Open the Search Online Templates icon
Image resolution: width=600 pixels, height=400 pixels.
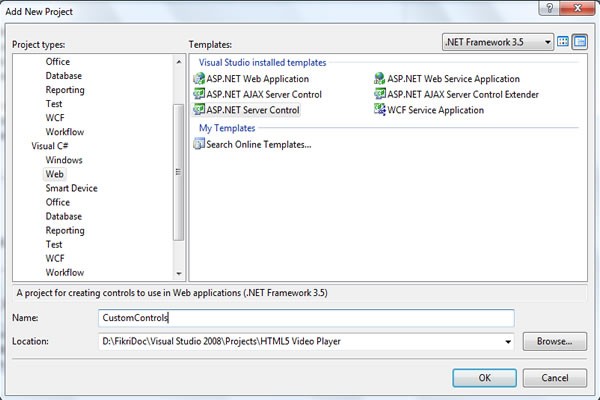point(199,144)
